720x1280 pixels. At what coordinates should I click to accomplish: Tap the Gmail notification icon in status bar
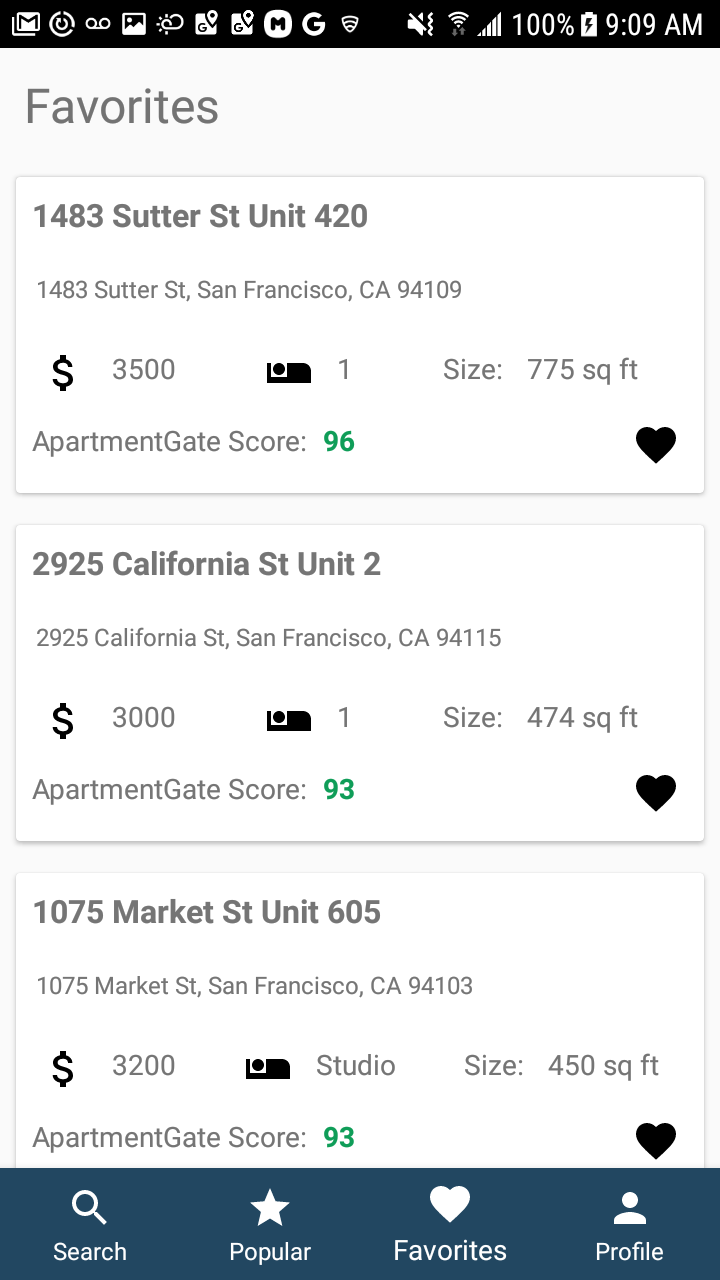(27, 23)
